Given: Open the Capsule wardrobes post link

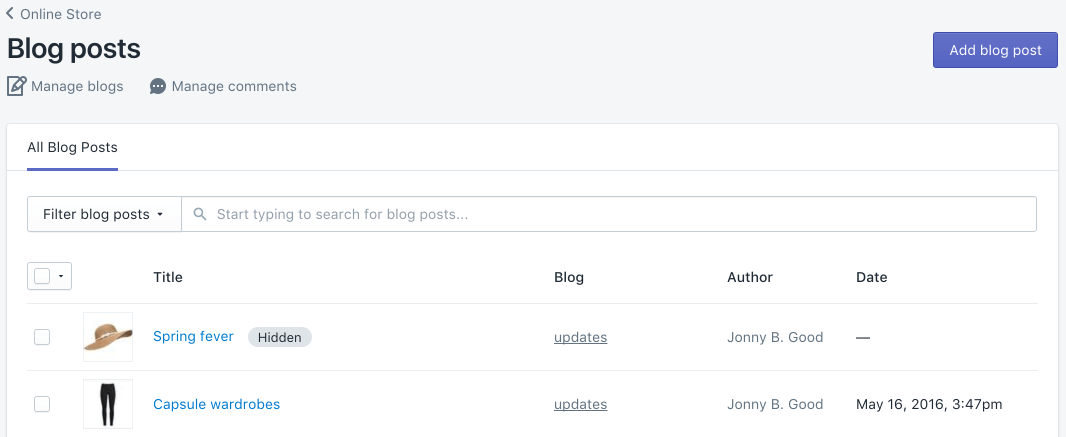Looking at the screenshot, I should [216, 404].
